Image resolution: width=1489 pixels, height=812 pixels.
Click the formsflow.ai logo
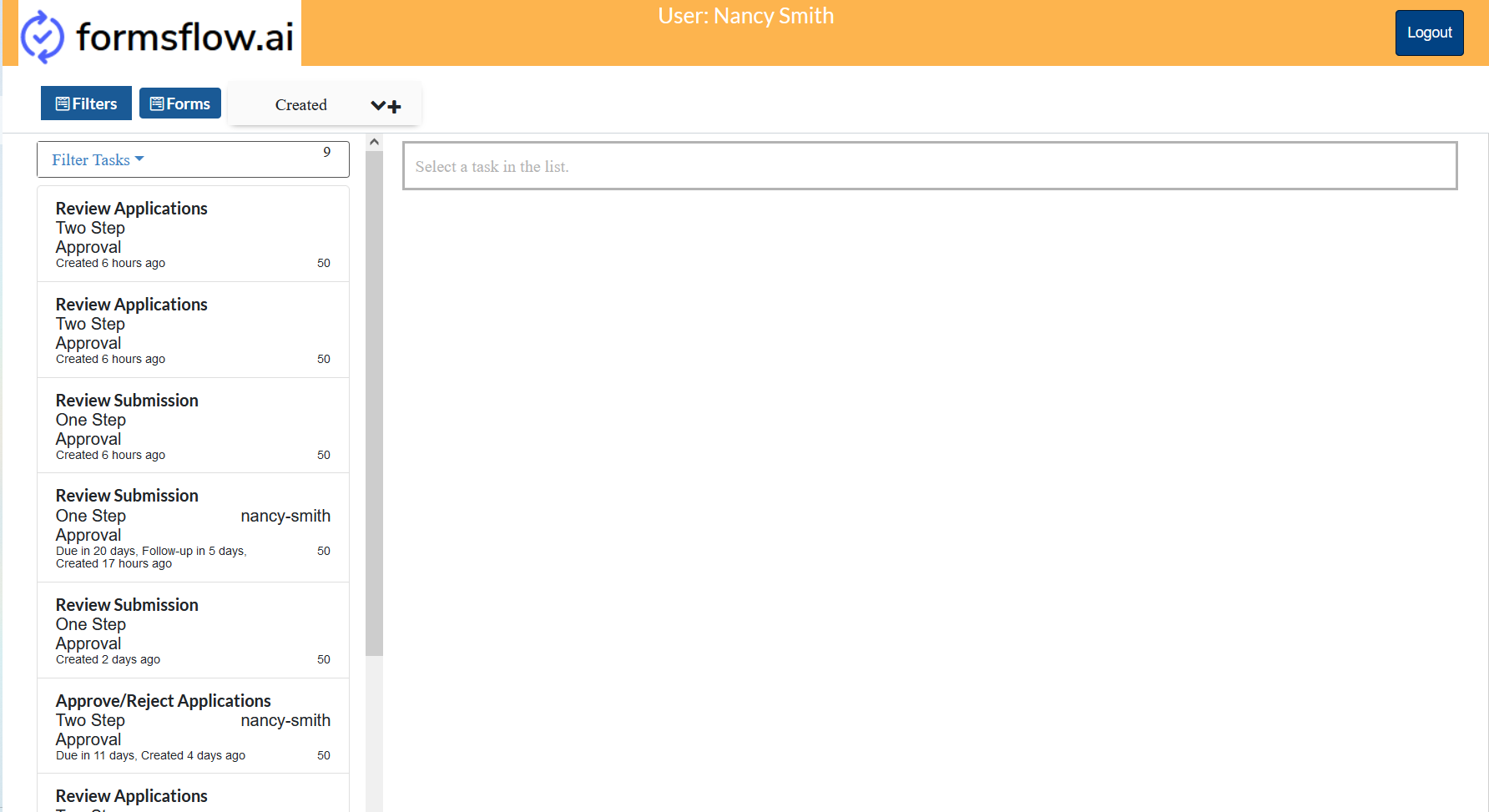click(x=159, y=34)
